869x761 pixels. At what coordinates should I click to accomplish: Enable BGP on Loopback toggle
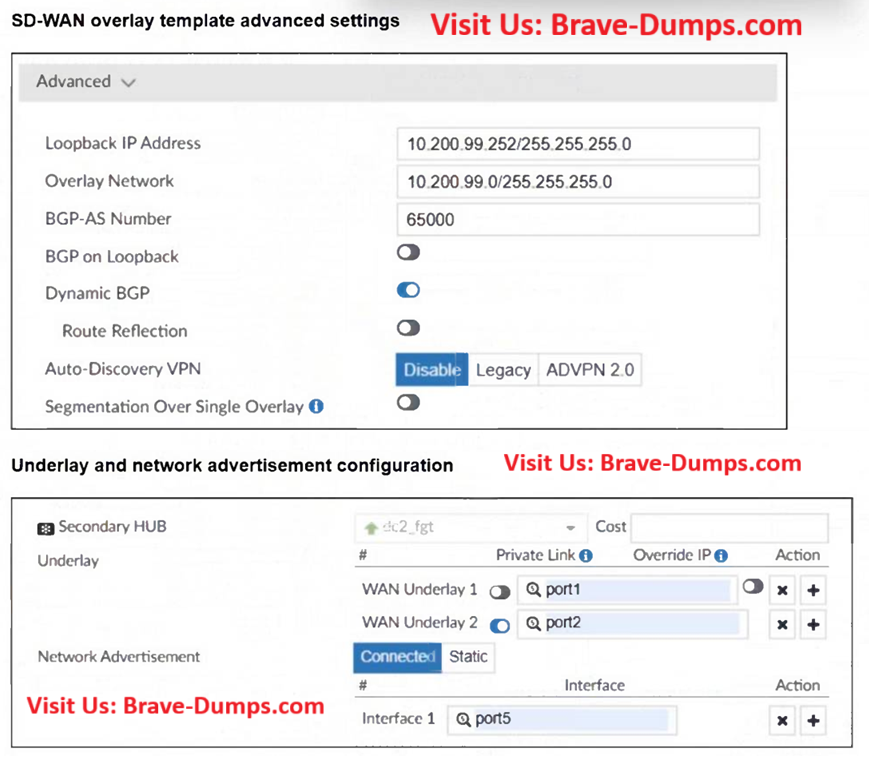(408, 253)
